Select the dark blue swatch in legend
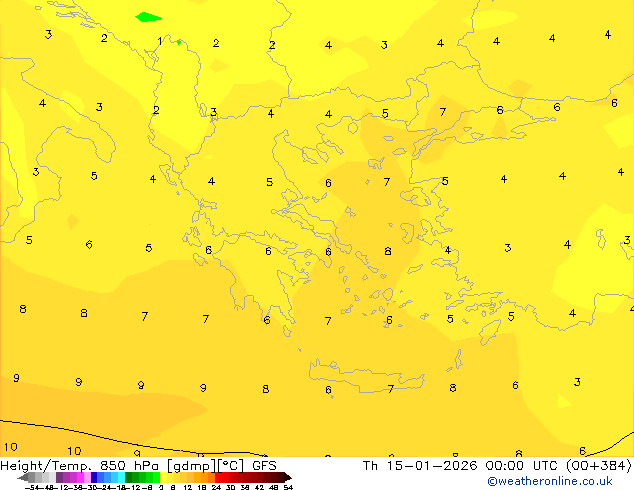Screen dimensions: 634x490 (94, 477)
